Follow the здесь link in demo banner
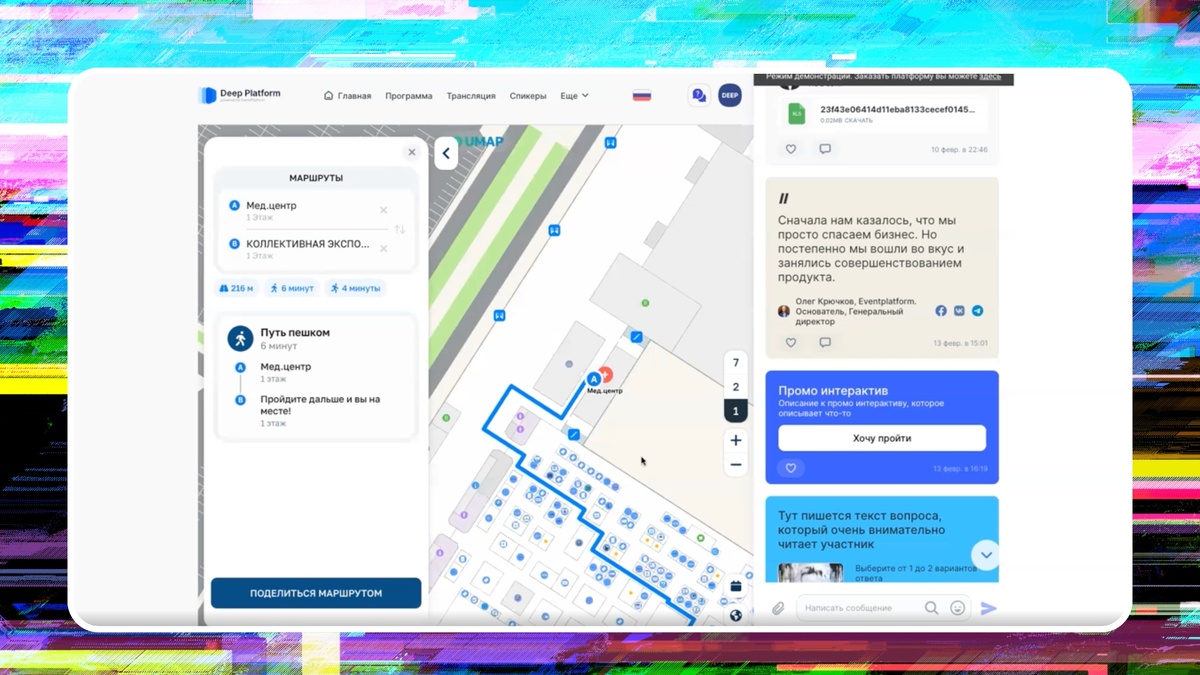Viewport: 1200px width, 675px height. pos(990,76)
